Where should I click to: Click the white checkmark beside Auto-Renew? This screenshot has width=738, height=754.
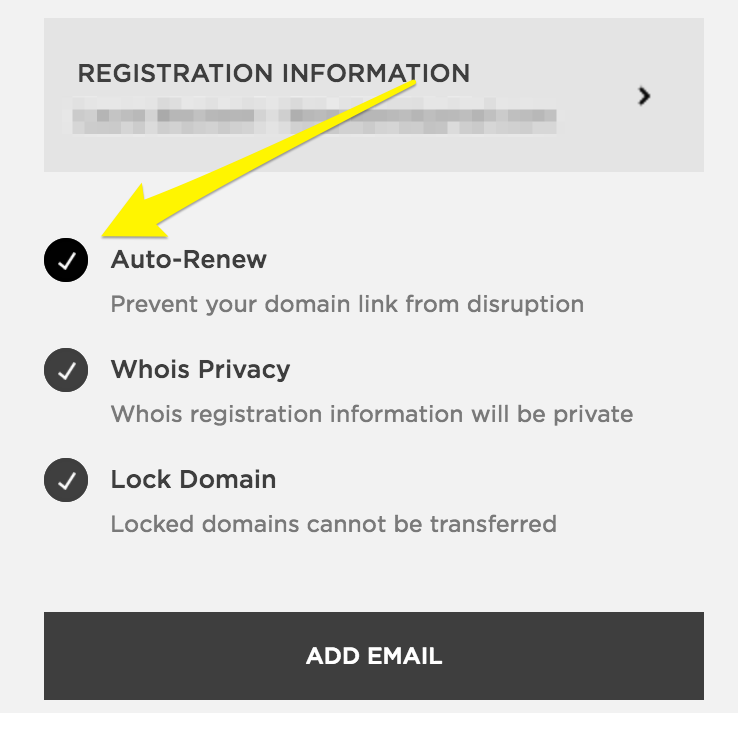point(67,262)
